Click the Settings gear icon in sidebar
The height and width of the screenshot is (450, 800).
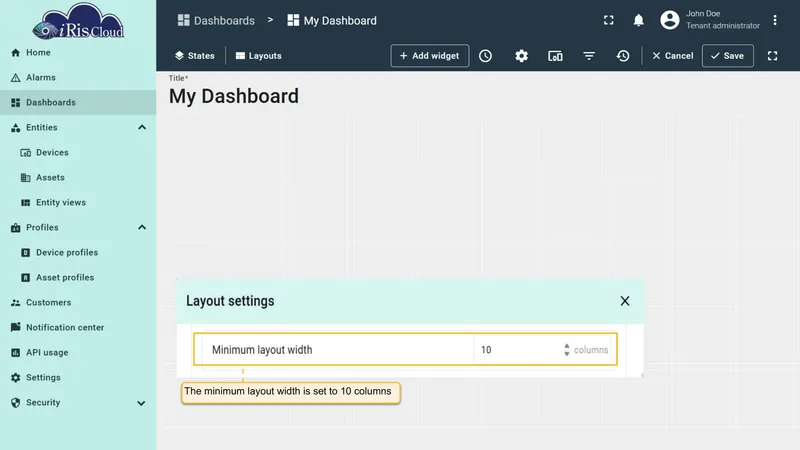(15, 378)
